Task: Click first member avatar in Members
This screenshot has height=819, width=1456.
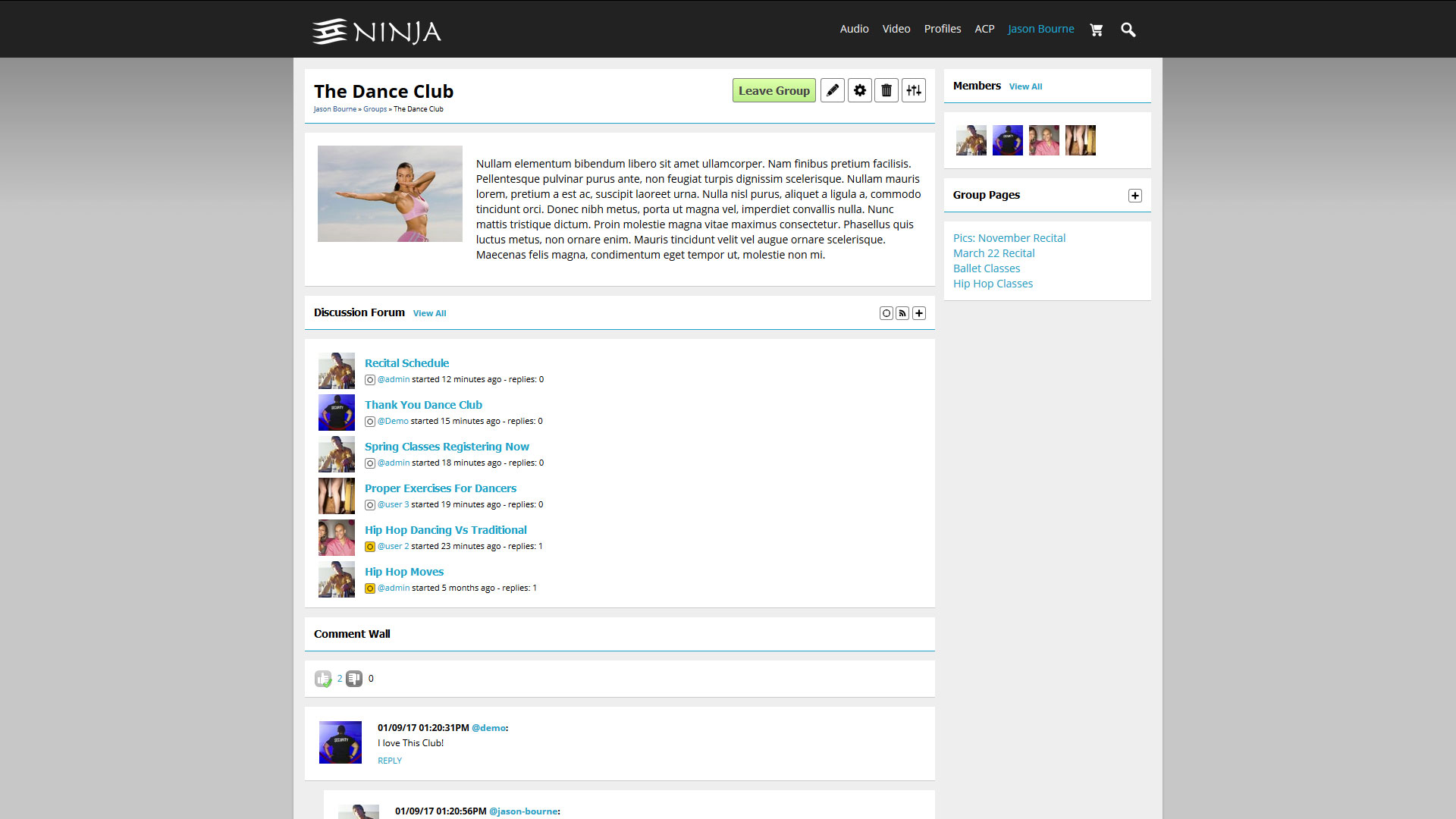Action: coord(971,140)
